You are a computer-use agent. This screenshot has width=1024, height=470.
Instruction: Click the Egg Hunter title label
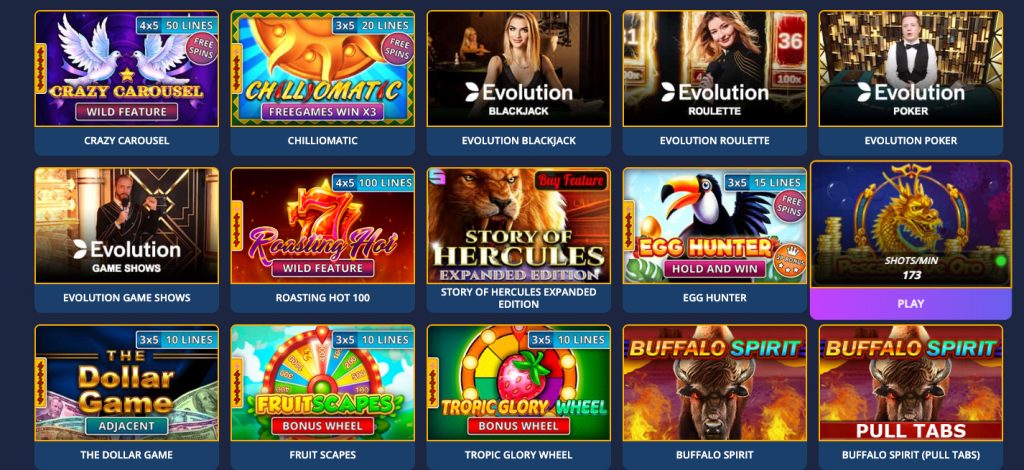tap(714, 298)
